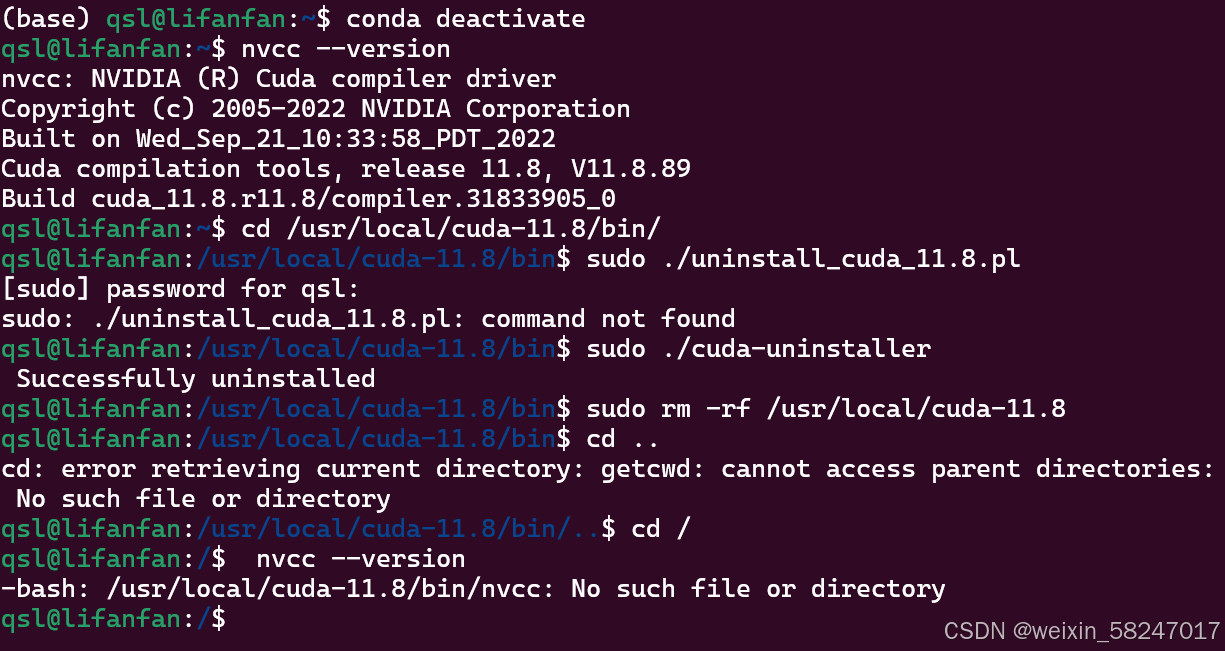Click the 'NVIDIA (R) Cuda compiler driver' line
Screen dimensions: 1225x651
point(278,79)
